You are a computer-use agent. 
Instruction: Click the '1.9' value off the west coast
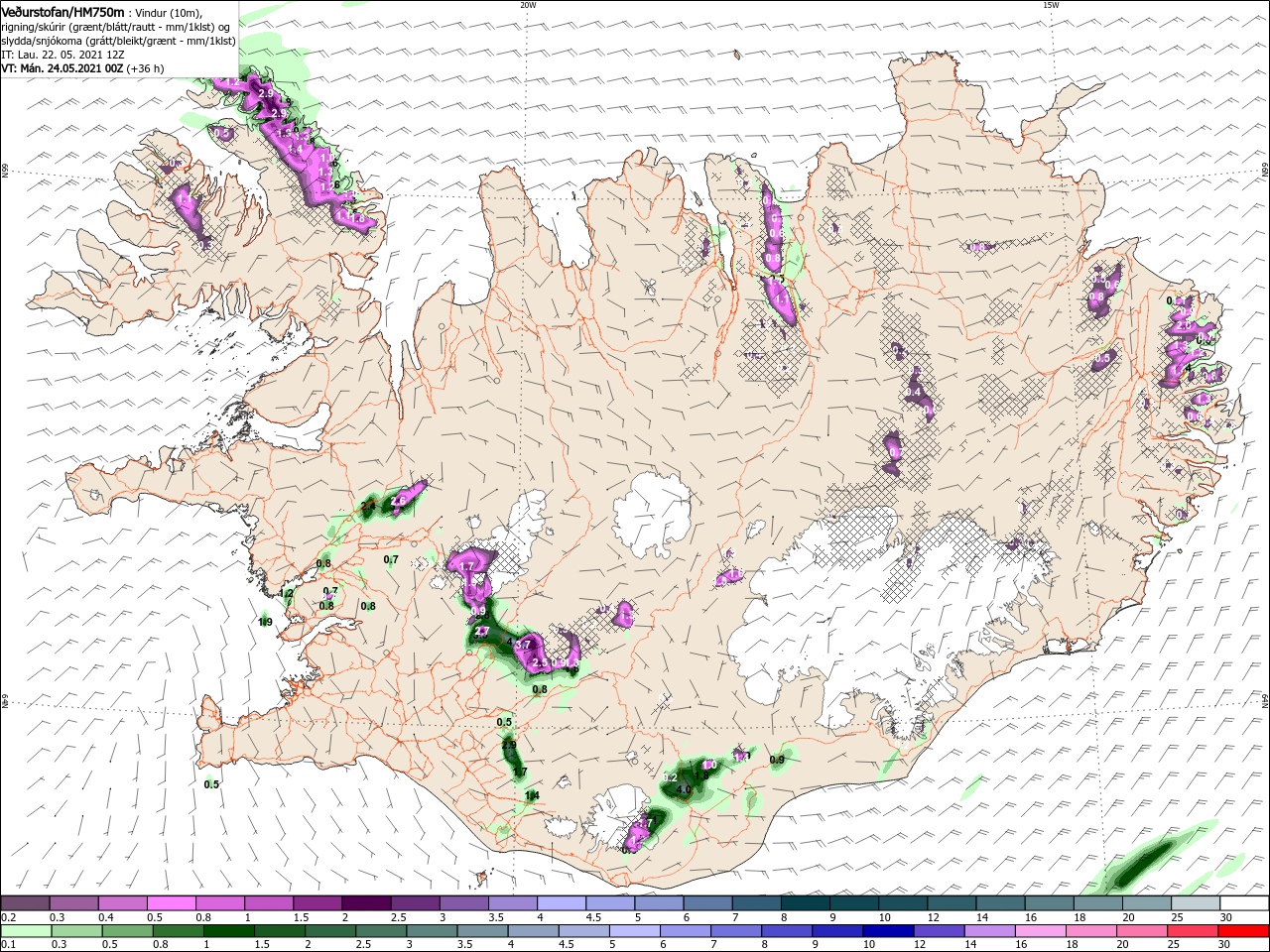pos(265,623)
